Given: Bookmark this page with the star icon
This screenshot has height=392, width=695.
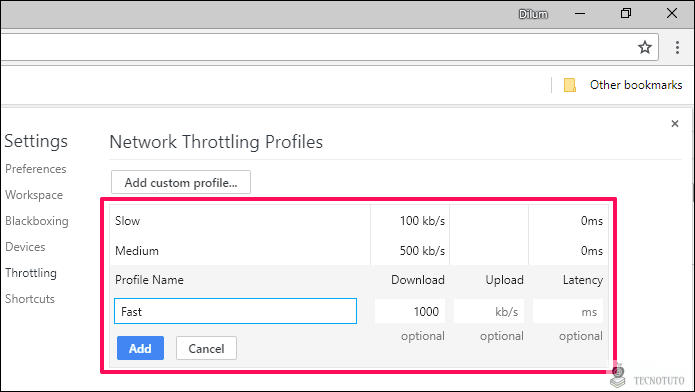Looking at the screenshot, I should coord(644,47).
